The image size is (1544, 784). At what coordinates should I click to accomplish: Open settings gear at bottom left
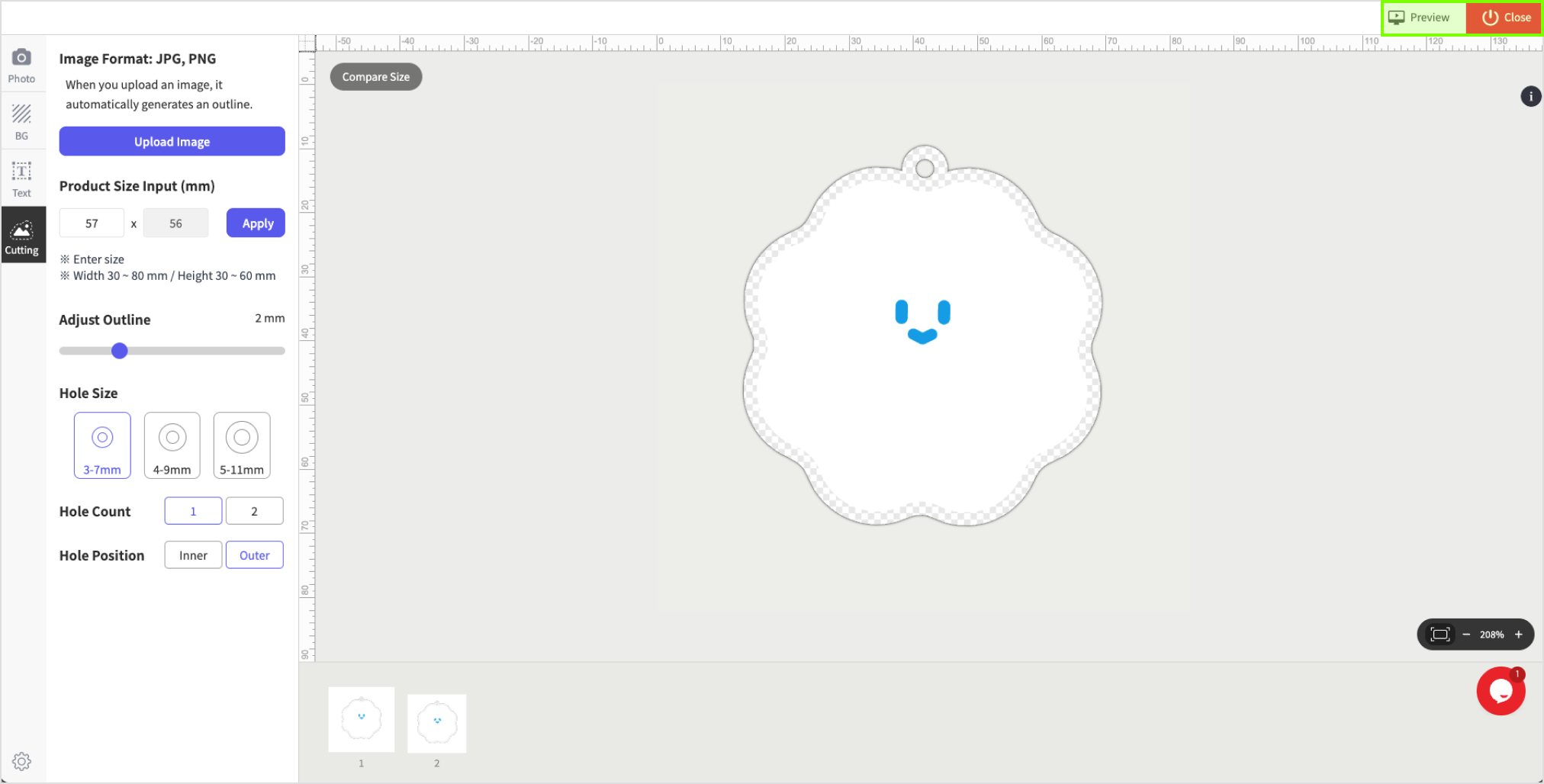click(21, 761)
